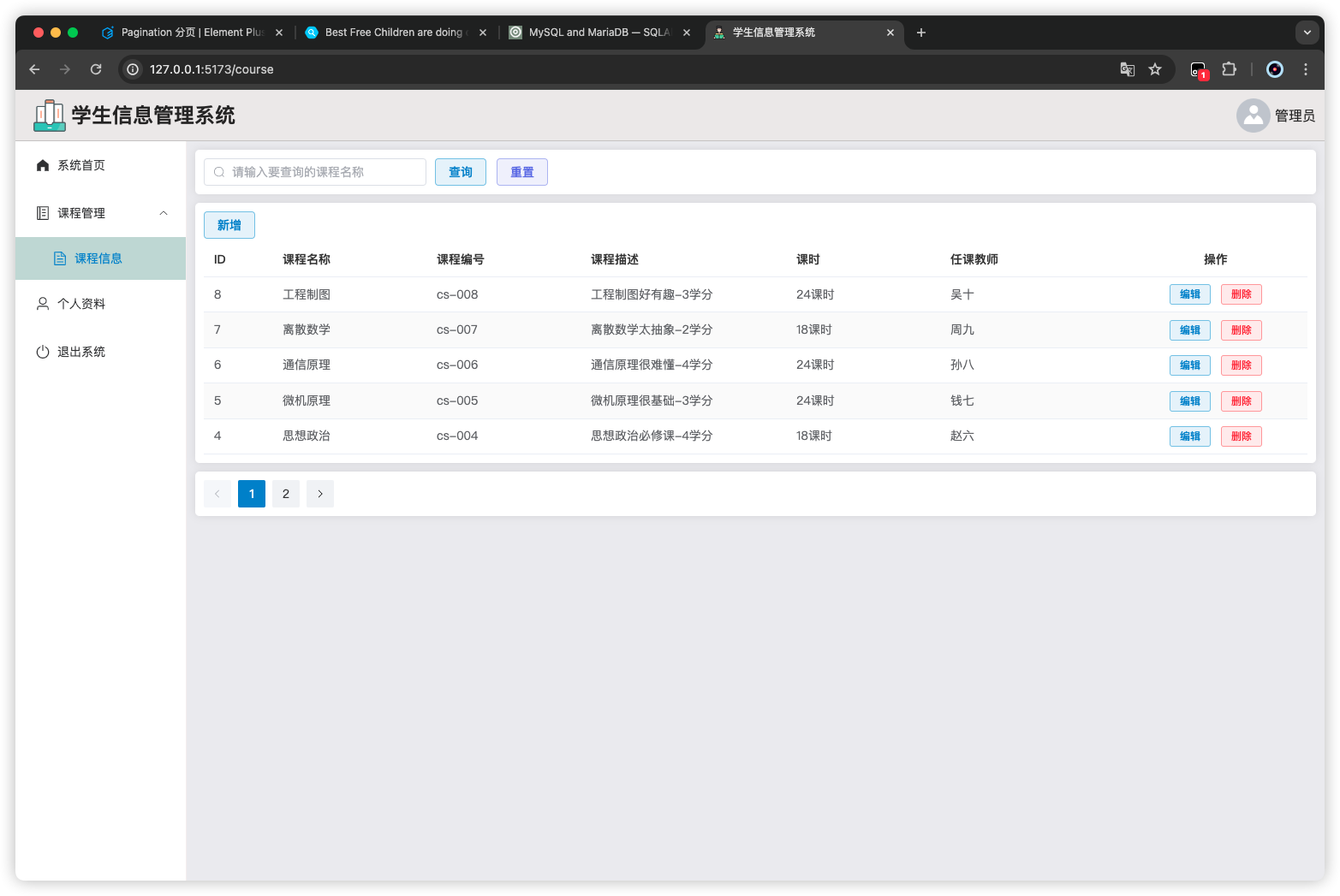1340x896 pixels.
Task: Go to pagination page 2
Action: tap(286, 494)
